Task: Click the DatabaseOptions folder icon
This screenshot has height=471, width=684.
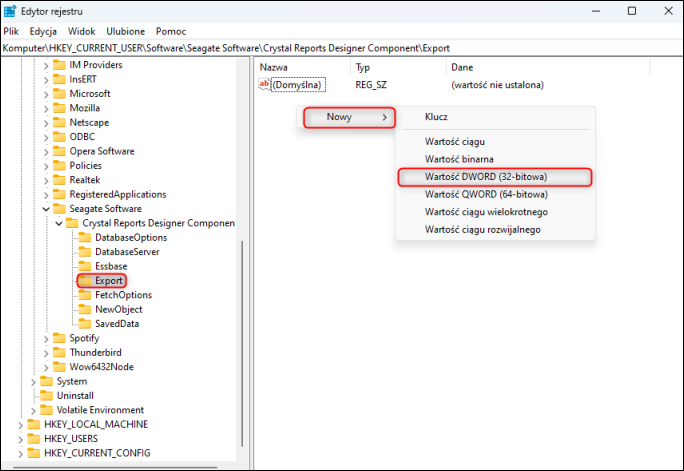Action: tap(85, 238)
